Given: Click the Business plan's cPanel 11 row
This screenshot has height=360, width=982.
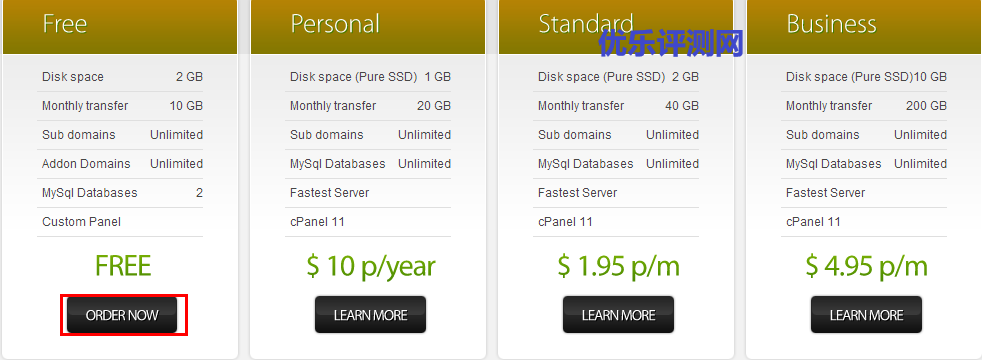Looking at the screenshot, I should [864, 222].
